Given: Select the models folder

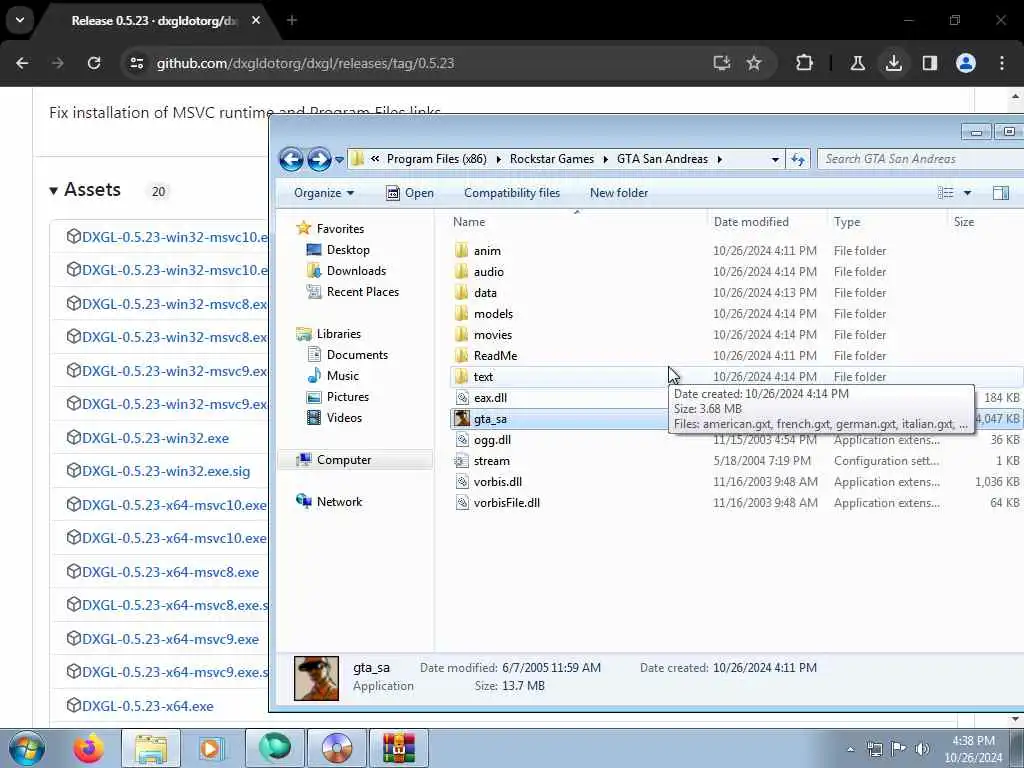Looking at the screenshot, I should [483, 313].
